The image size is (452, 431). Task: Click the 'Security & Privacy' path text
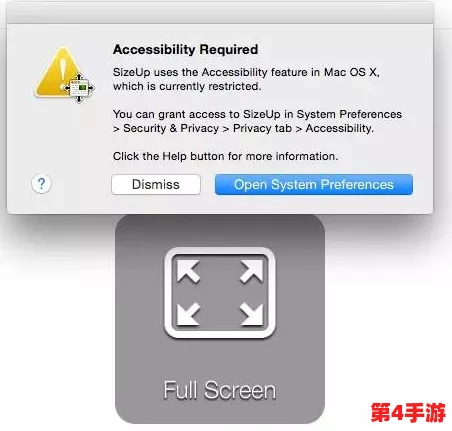(171, 128)
